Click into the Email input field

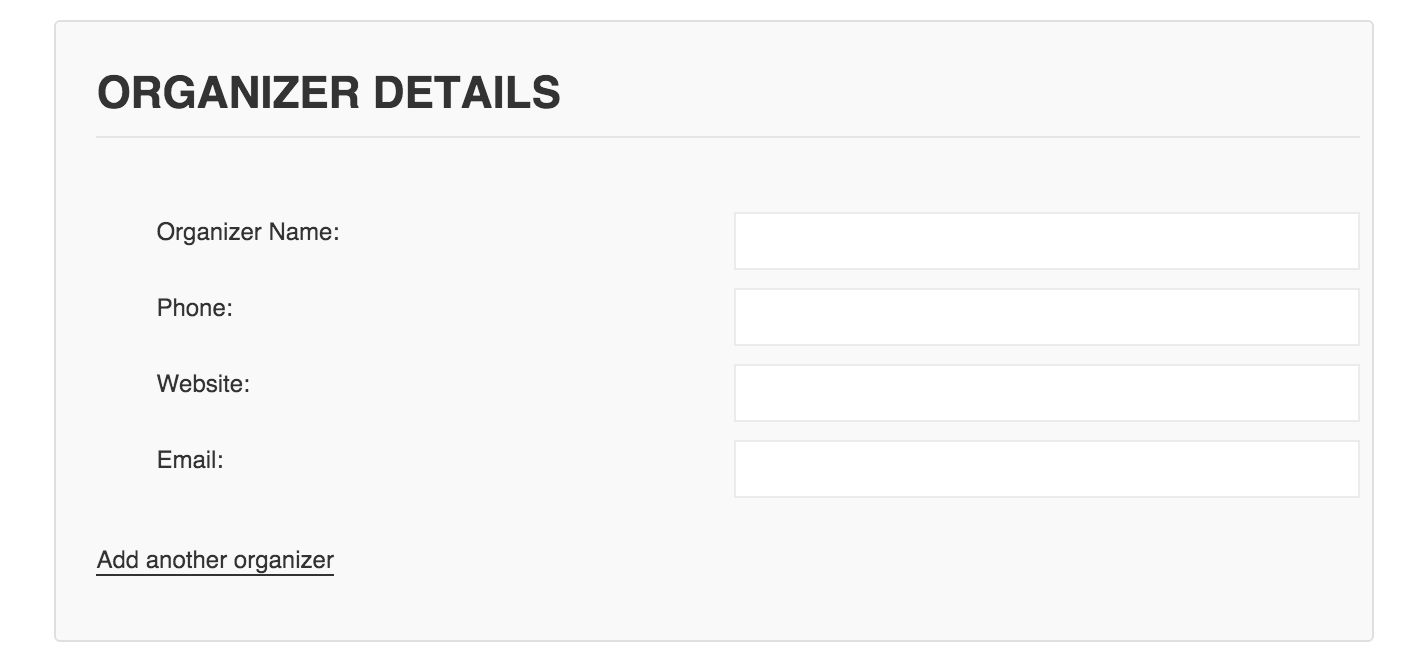(x=1046, y=469)
